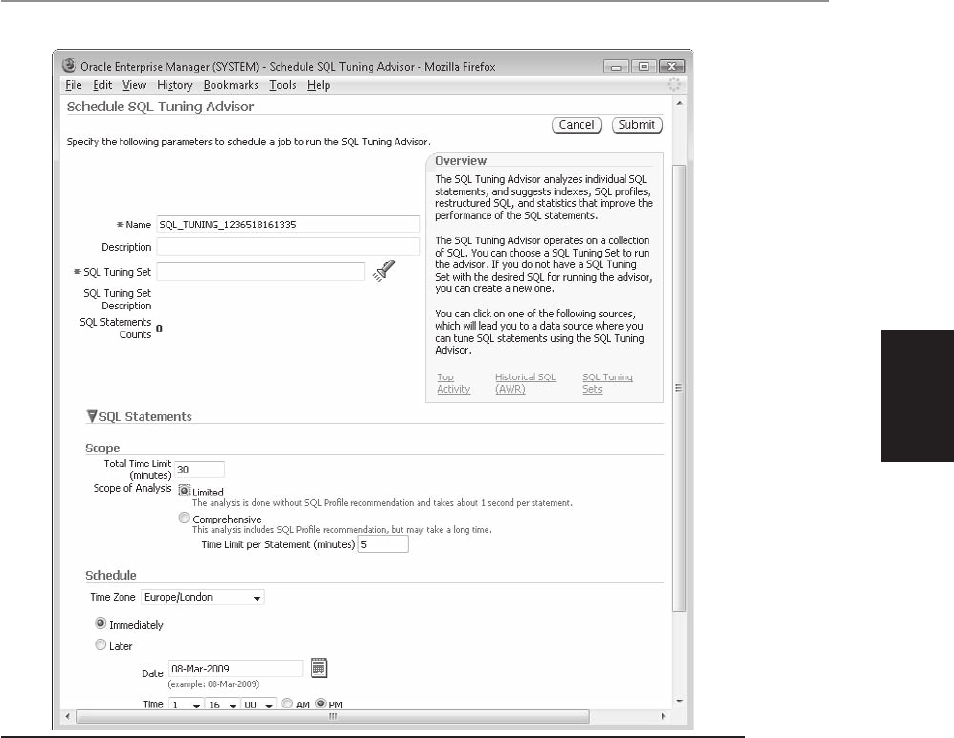Screen dimensions: 954x738
Task: Maximize the Firefox window
Action: click(x=644, y=66)
